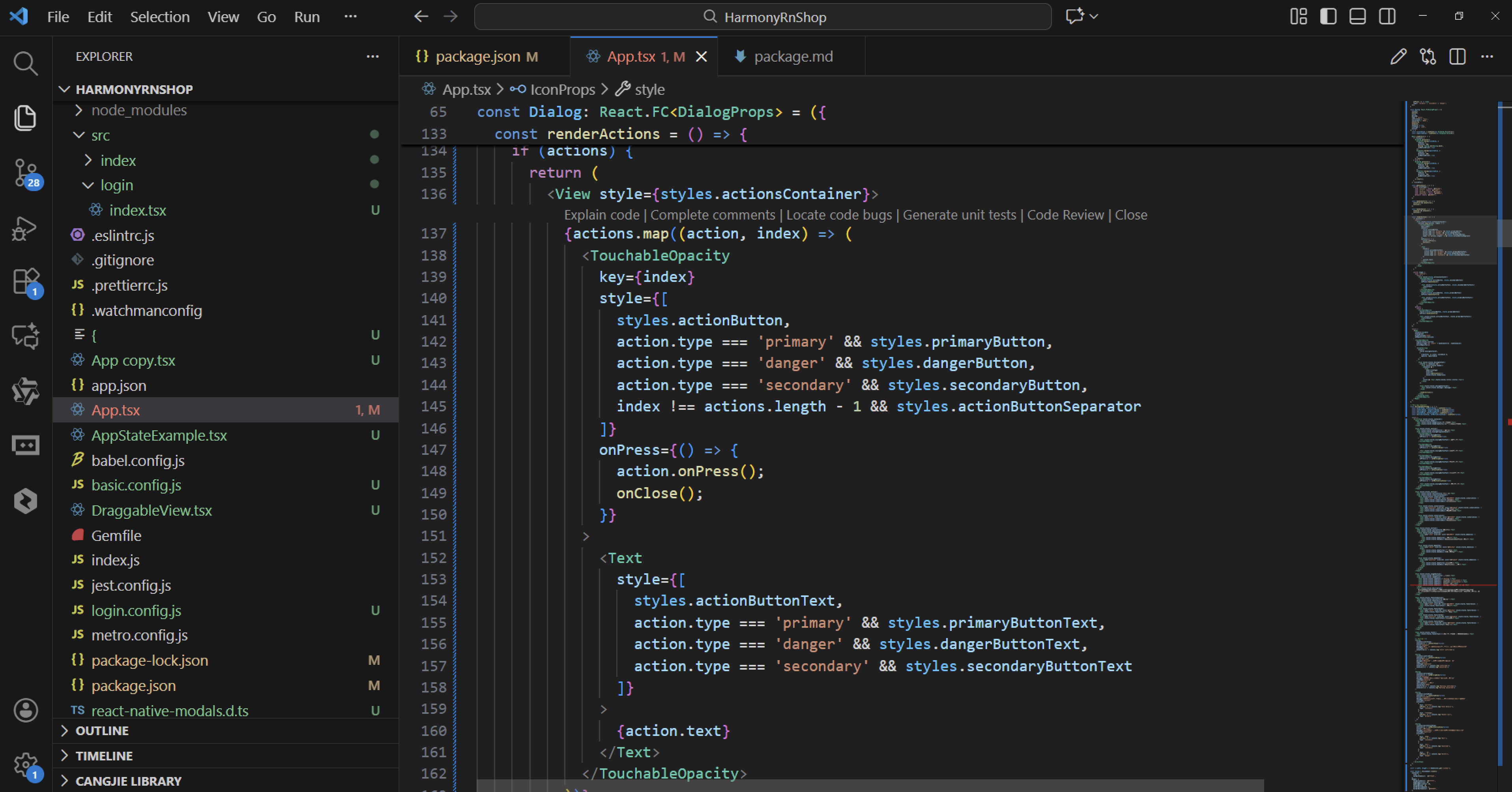Click the HarmonyRnShop command center search box
This screenshot has height=792, width=1512.
pos(762,17)
